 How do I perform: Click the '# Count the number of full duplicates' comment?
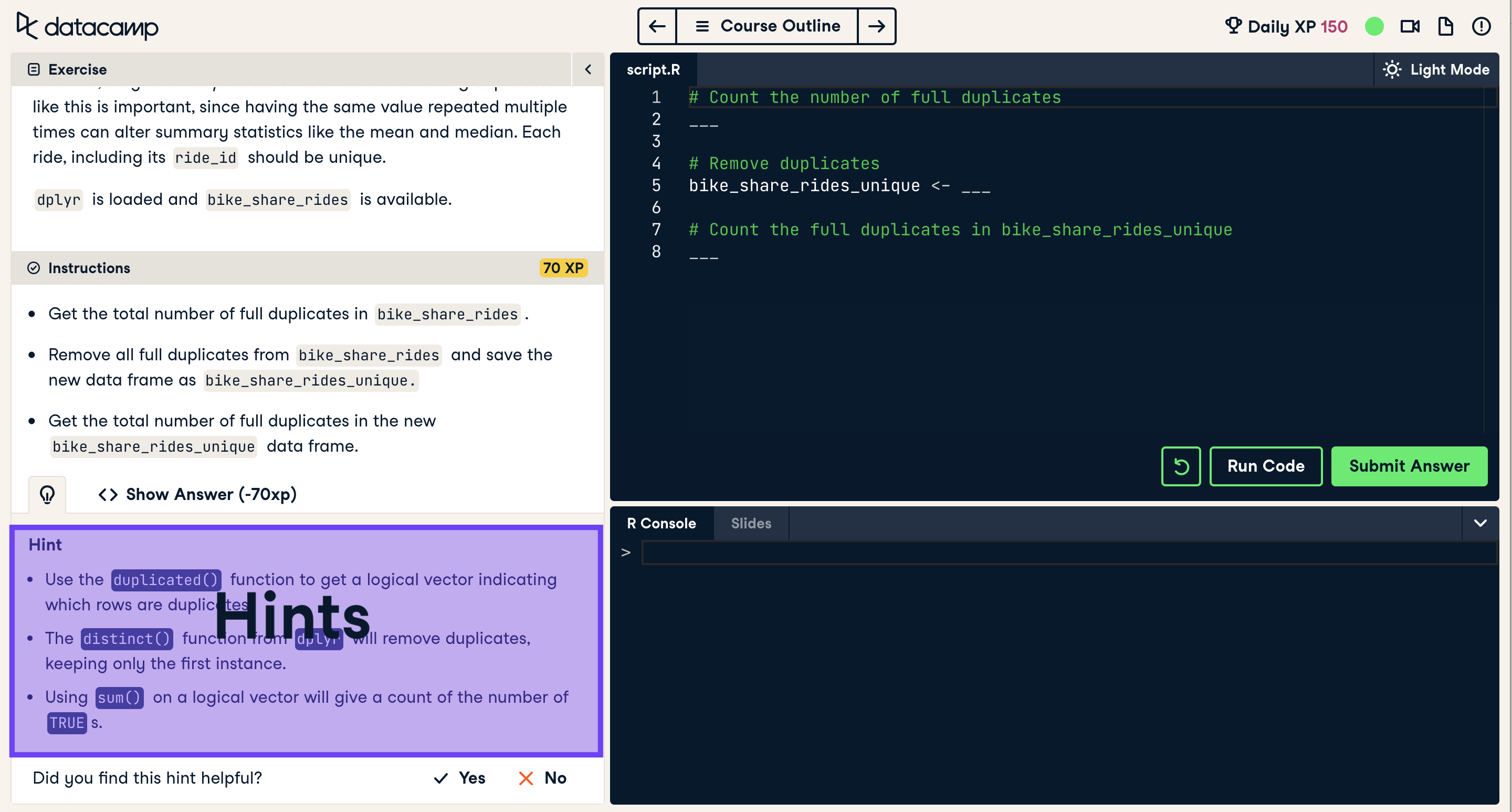click(x=875, y=97)
